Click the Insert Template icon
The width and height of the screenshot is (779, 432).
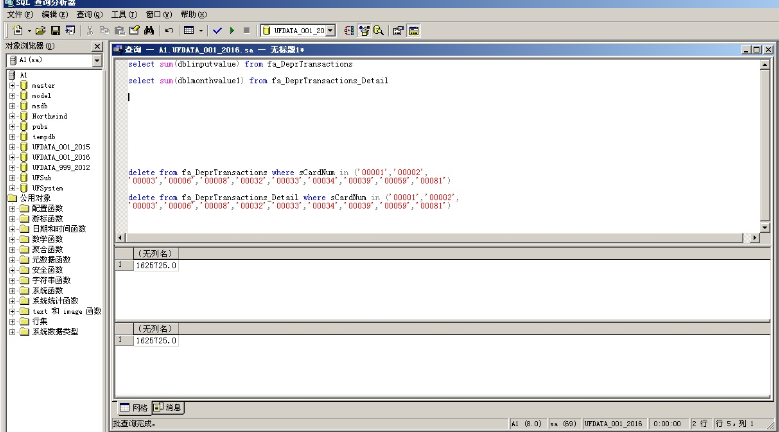pyautogui.click(x=70, y=31)
